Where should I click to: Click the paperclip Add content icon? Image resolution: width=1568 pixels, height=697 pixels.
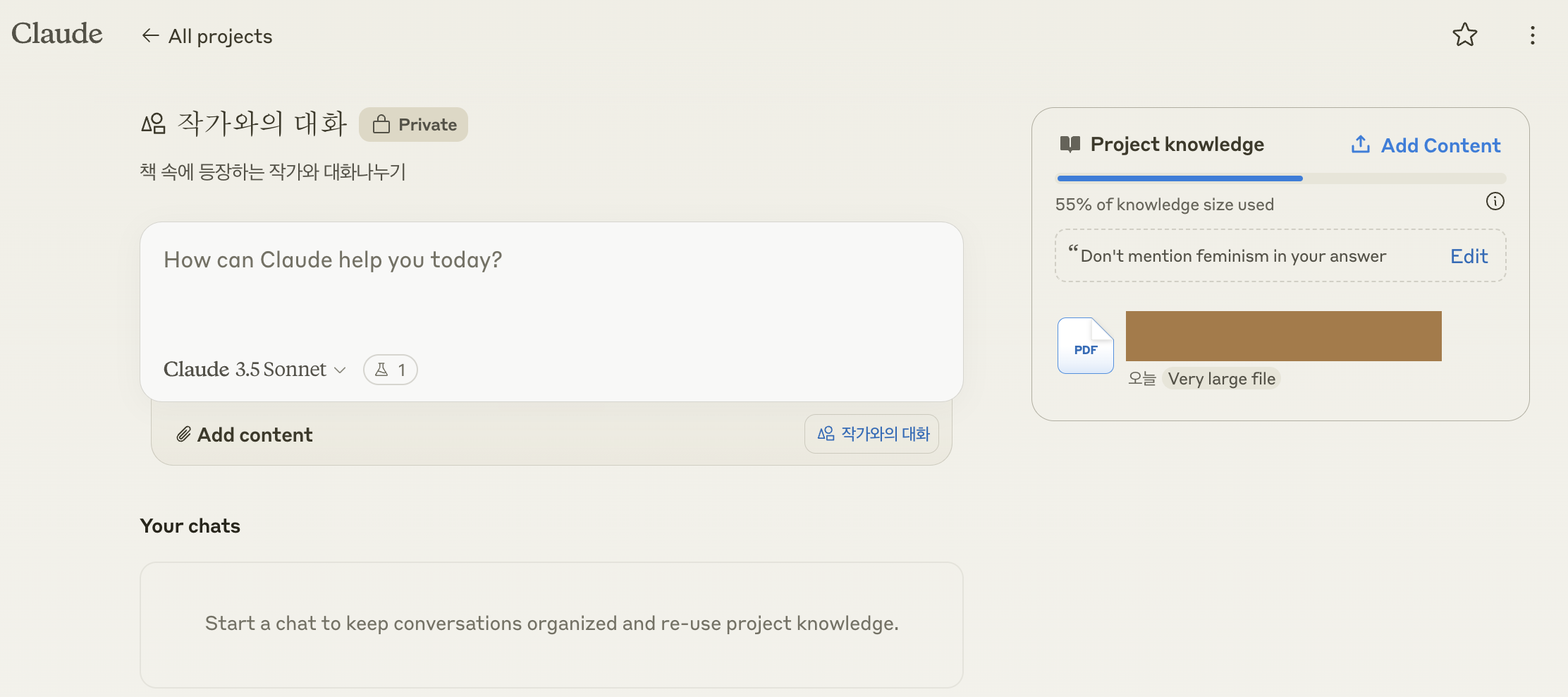(183, 435)
